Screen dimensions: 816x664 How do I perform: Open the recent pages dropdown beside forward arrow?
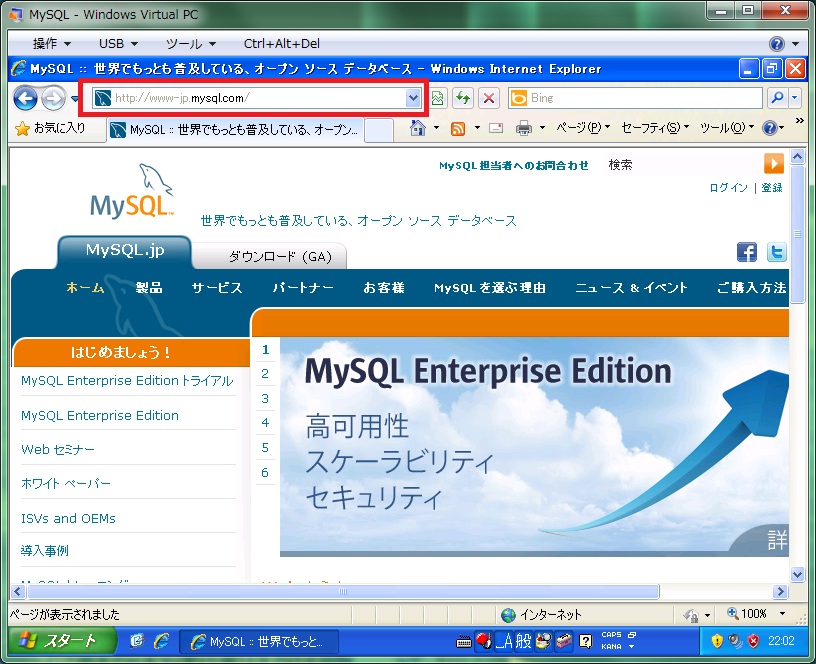click(74, 98)
